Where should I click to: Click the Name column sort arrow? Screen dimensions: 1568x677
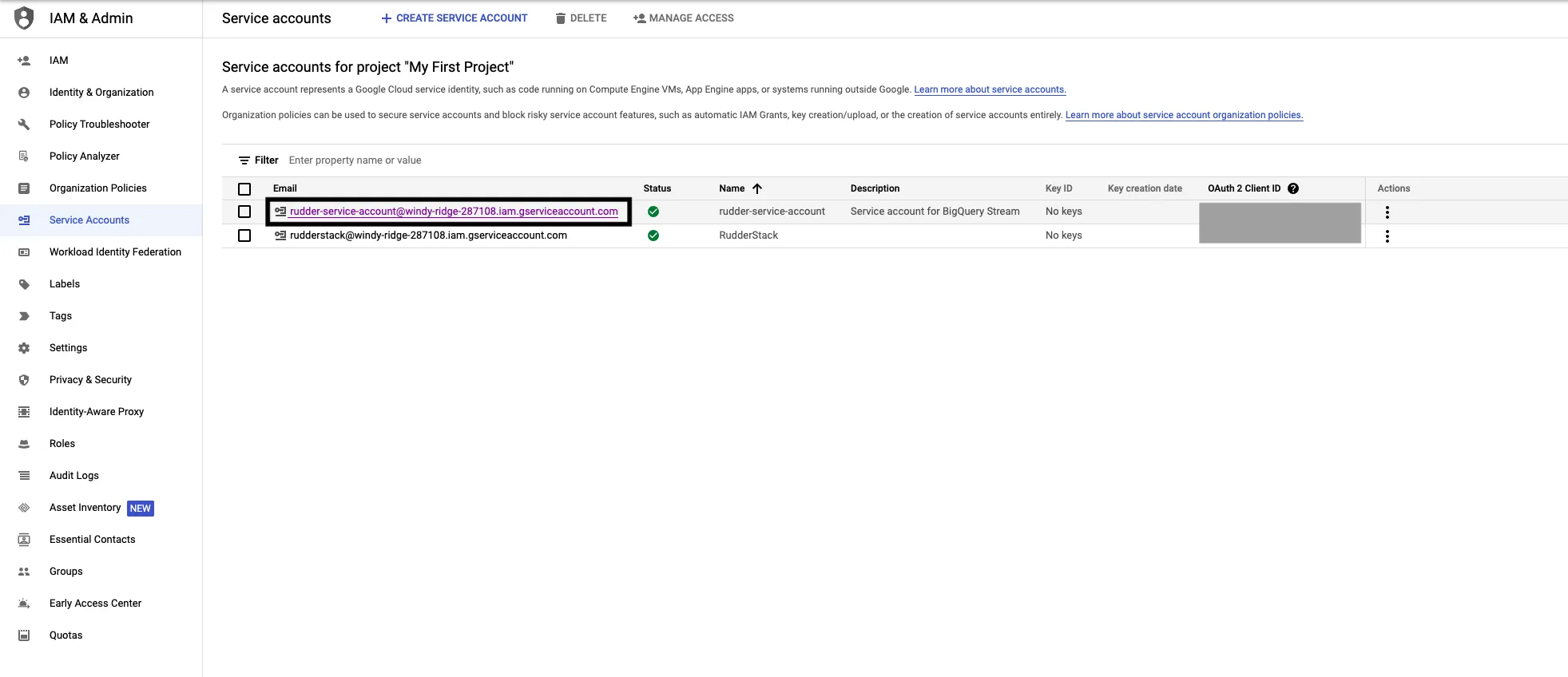(757, 188)
